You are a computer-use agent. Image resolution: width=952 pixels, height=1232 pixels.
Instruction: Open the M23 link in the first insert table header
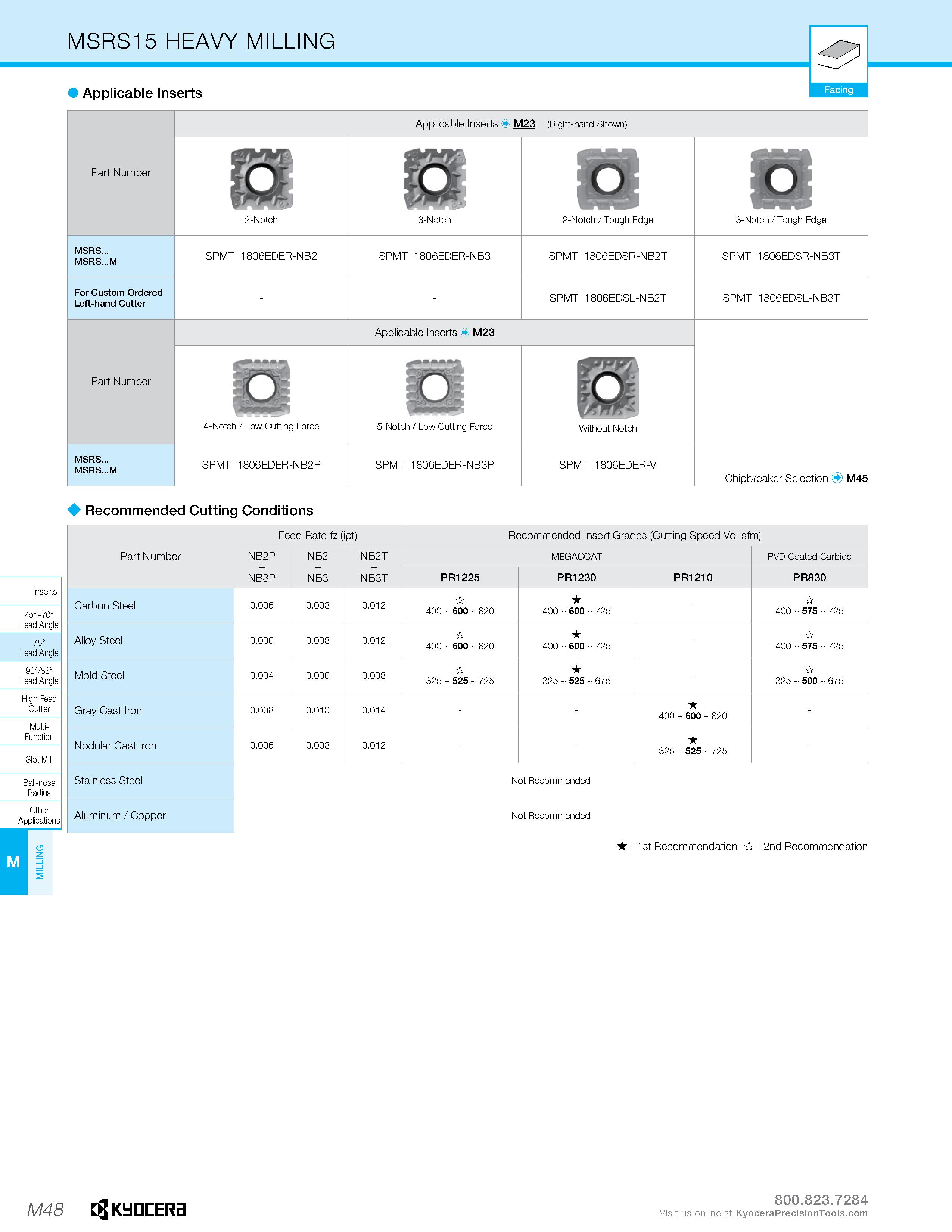[524, 124]
